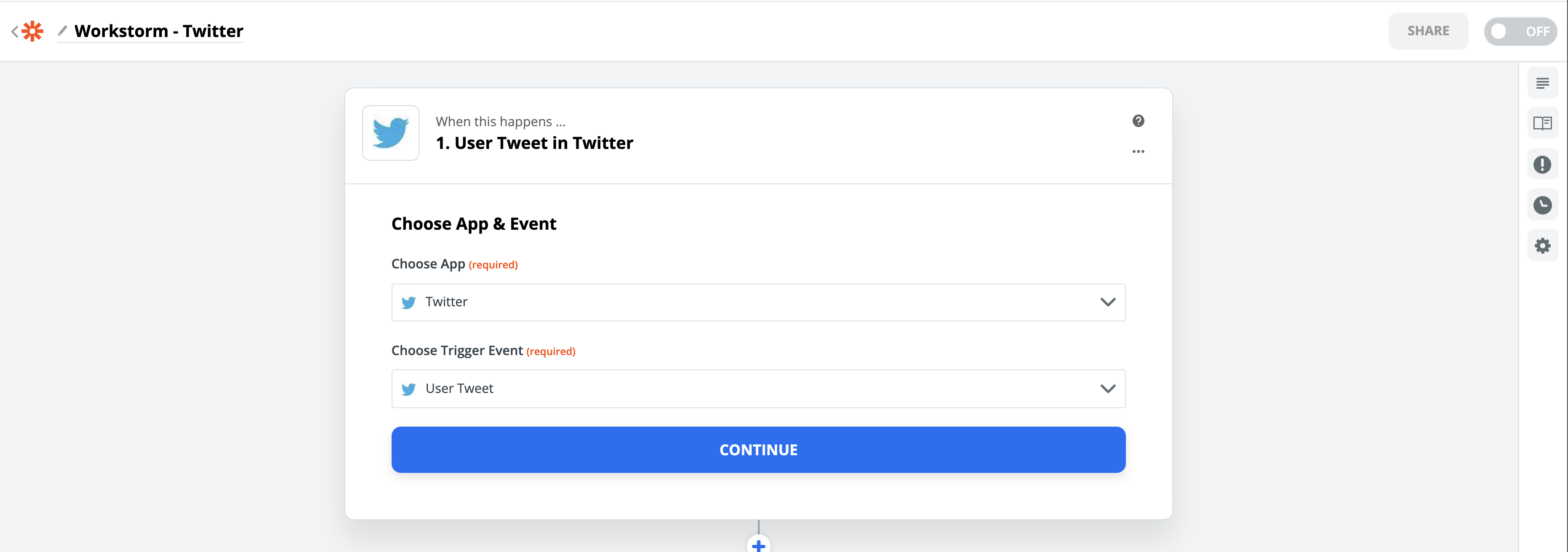Open the clock history icon in sidebar
Image resolution: width=1568 pixels, height=552 pixels.
[1542, 205]
